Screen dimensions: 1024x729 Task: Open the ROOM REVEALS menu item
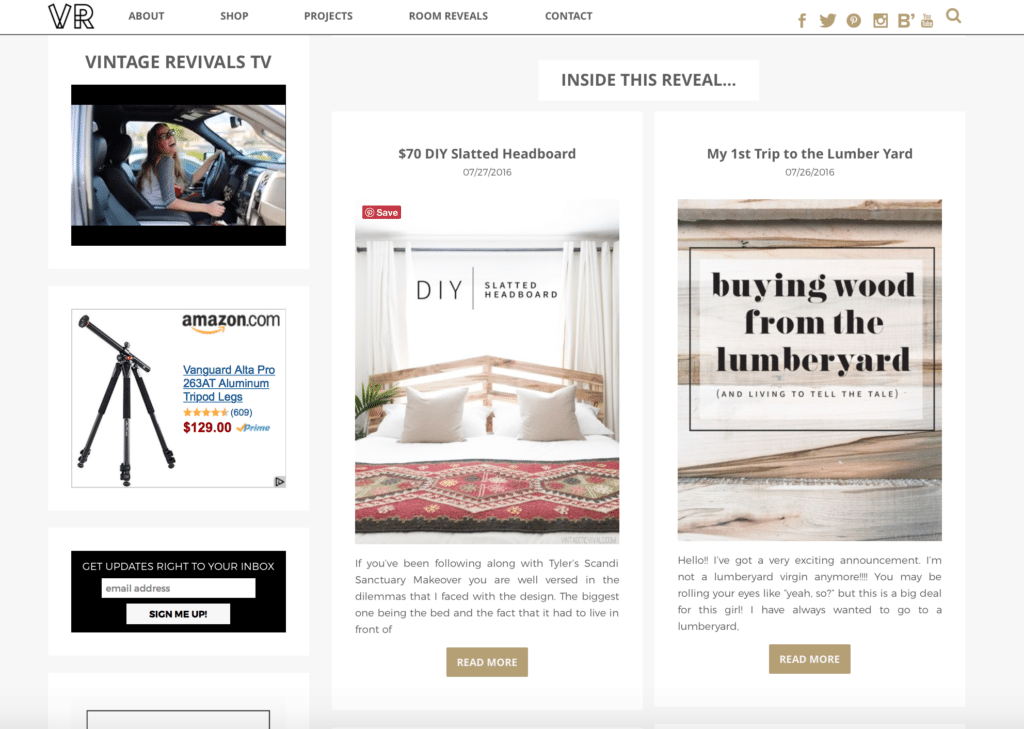coord(448,16)
